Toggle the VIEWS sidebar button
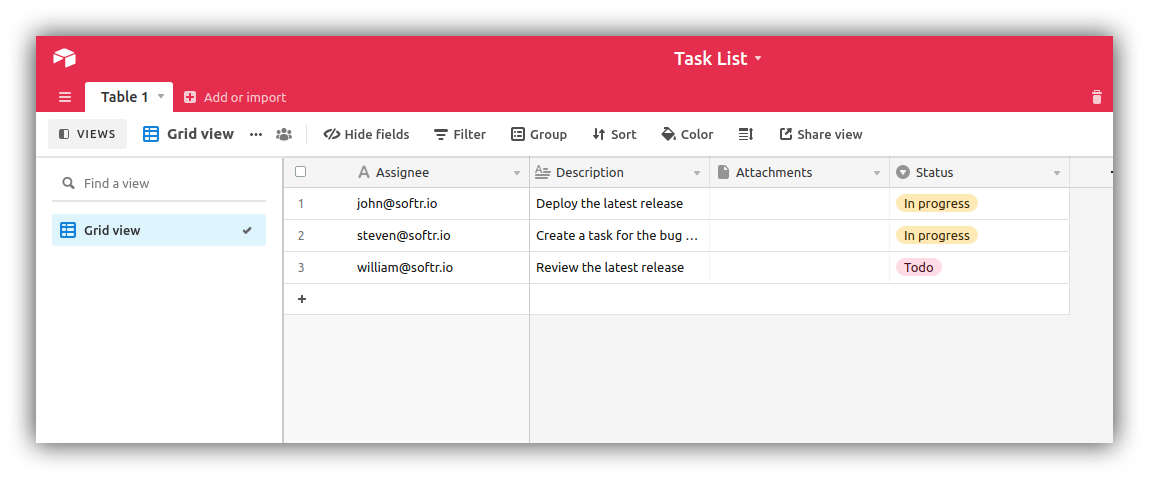The image size is (1149, 479). [x=87, y=134]
